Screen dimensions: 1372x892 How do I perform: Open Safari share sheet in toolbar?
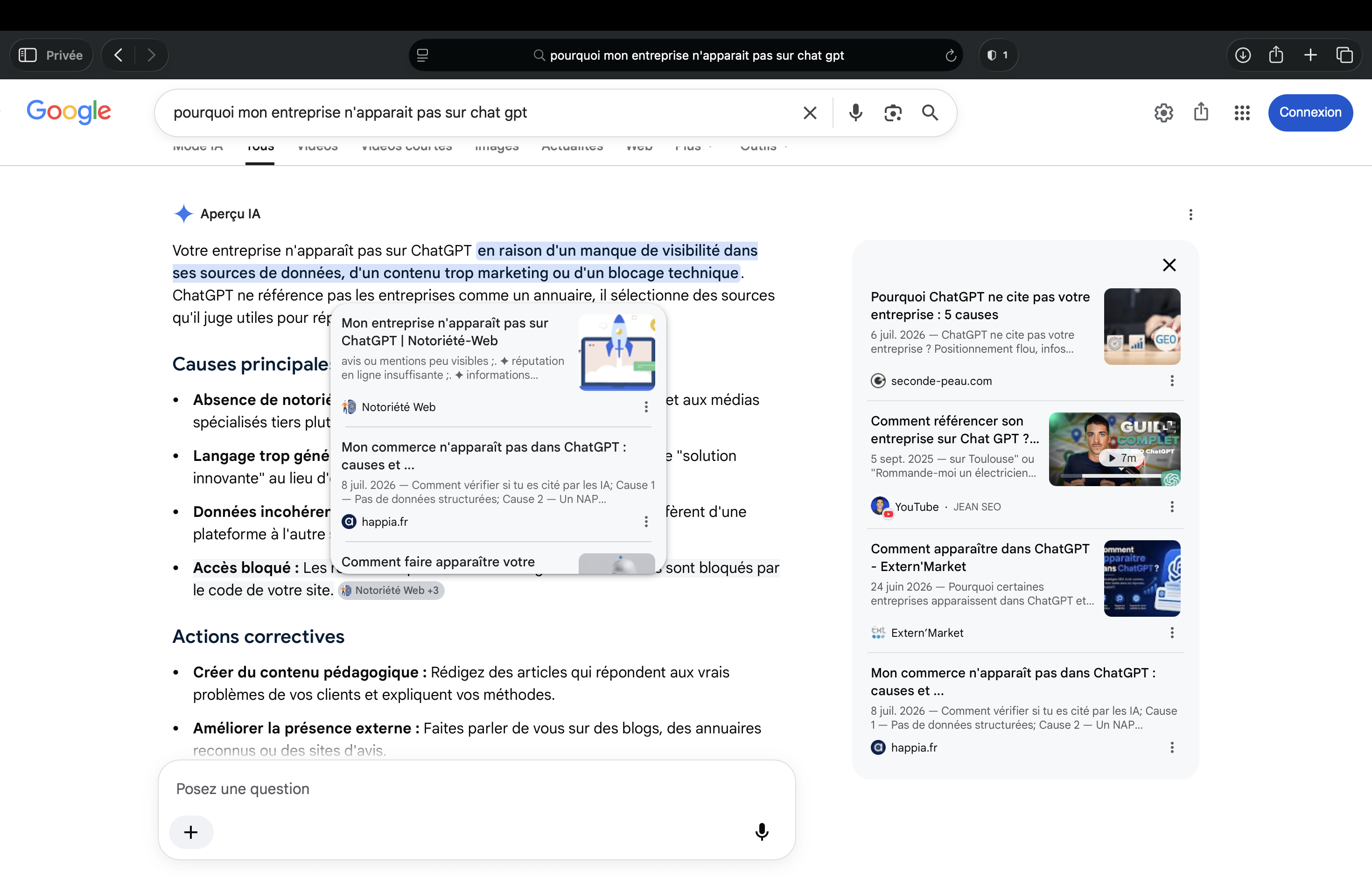1276,55
